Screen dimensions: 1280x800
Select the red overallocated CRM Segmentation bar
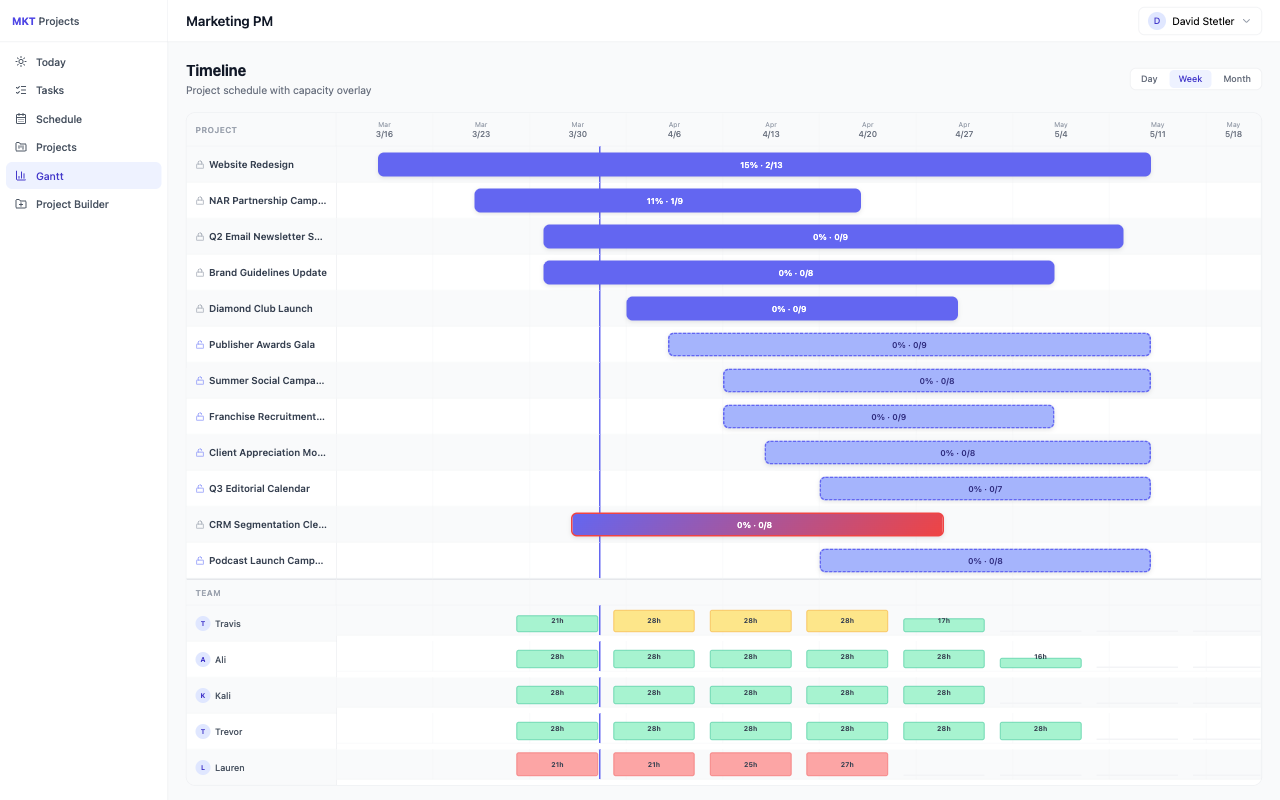tap(757, 524)
